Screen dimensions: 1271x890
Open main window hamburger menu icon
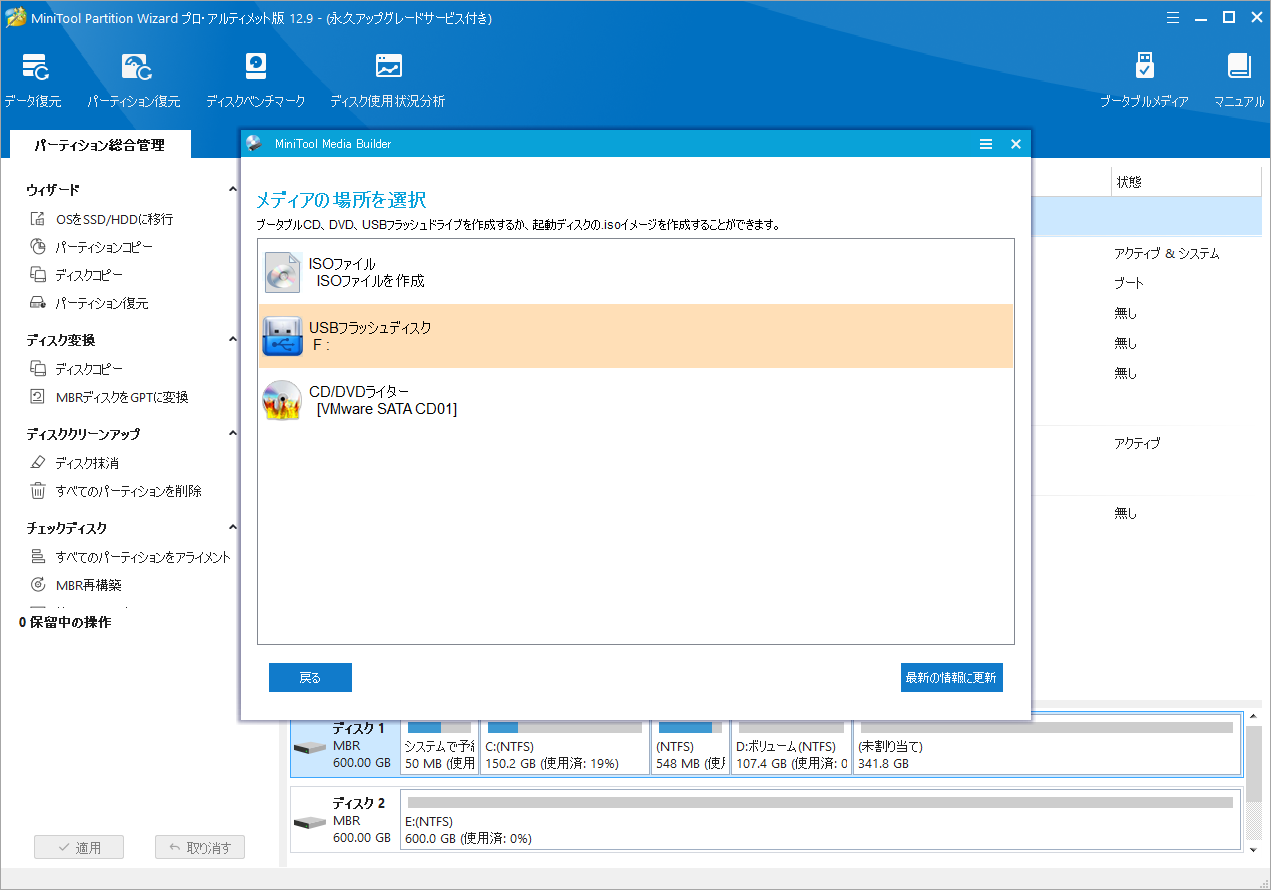pyautogui.click(x=1172, y=17)
